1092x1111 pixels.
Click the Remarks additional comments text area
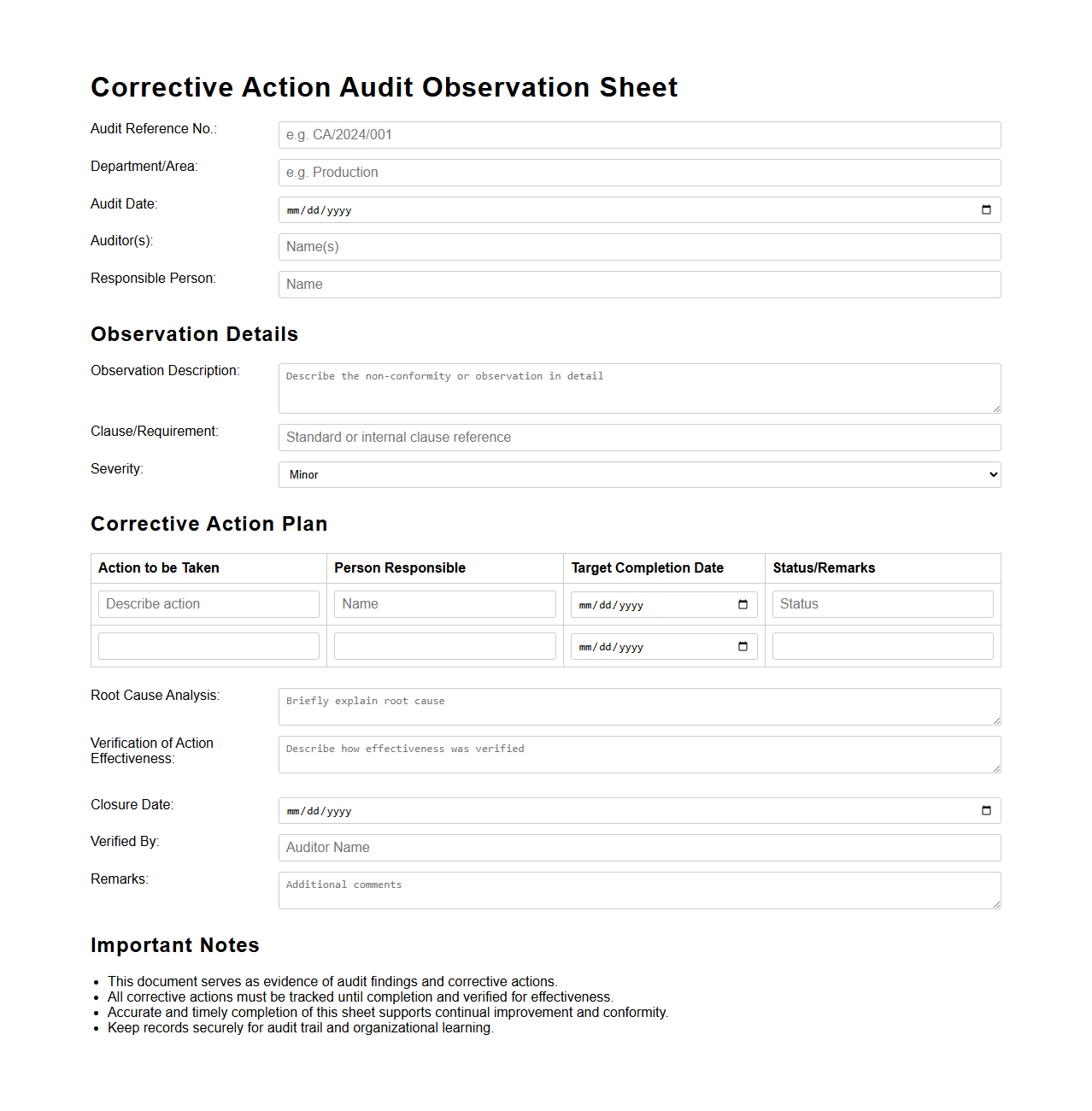coord(639,891)
